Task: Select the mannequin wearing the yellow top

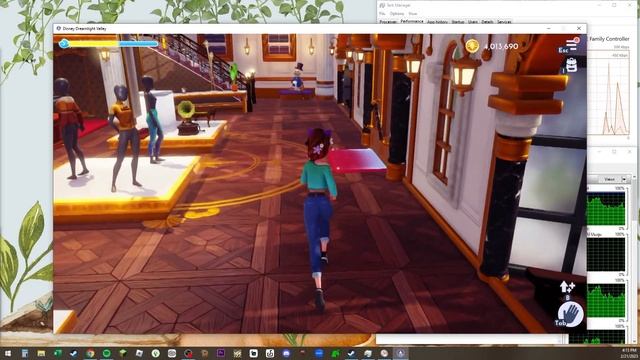Action: (124, 137)
